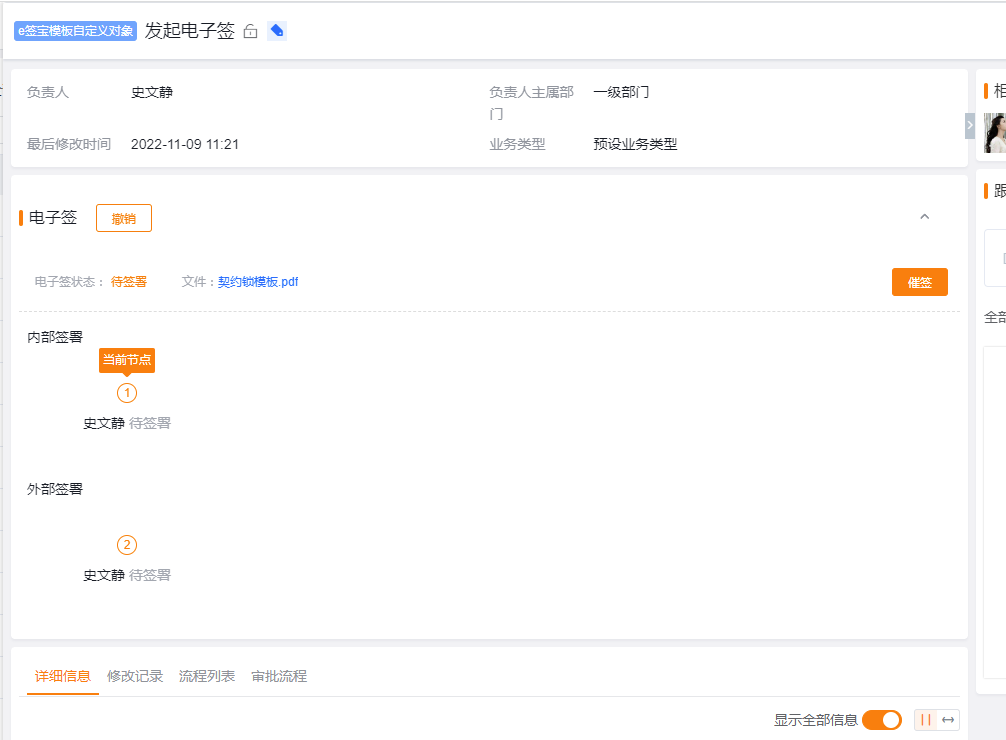
Task: Select the single-column wide layout icon
Action: click(x=948, y=720)
